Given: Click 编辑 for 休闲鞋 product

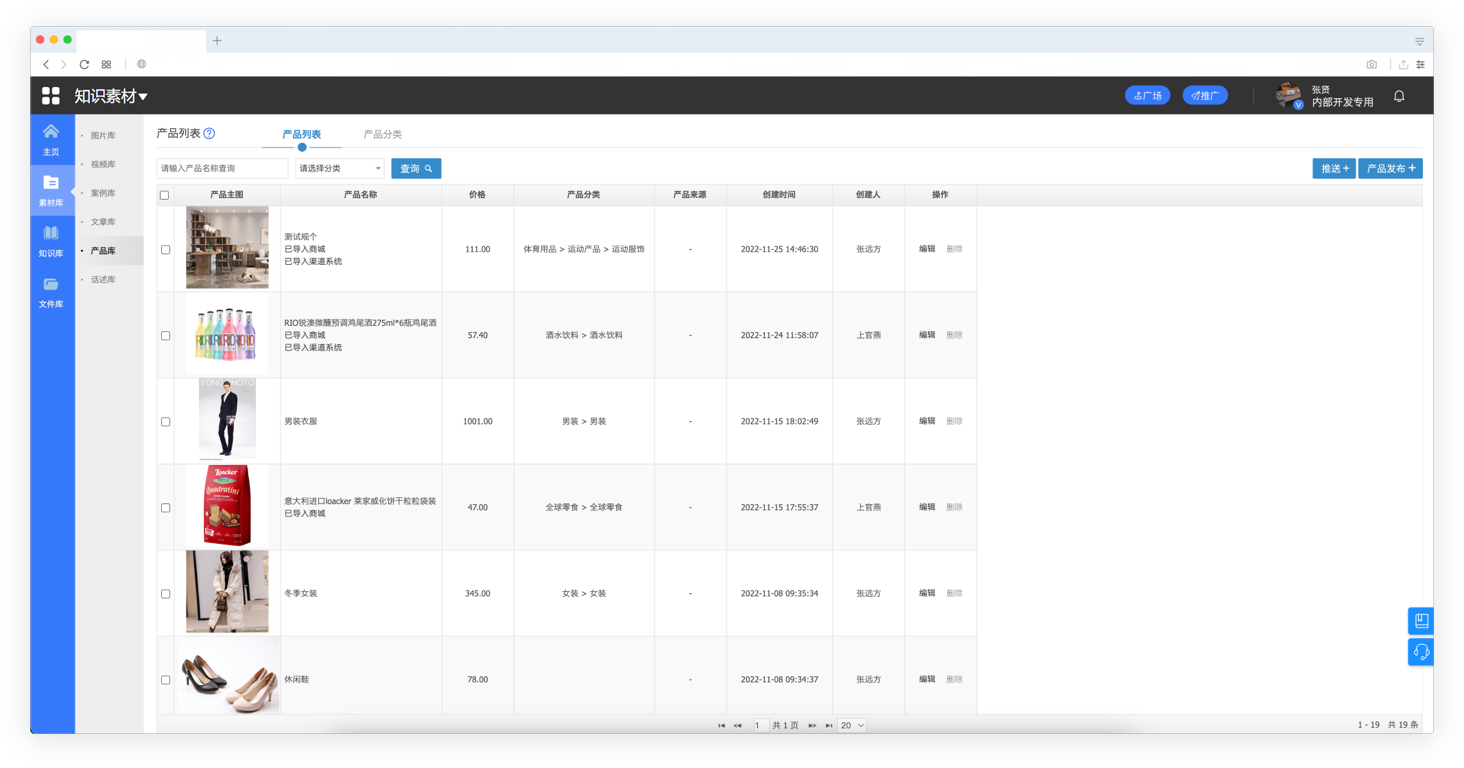Looking at the screenshot, I should [x=927, y=679].
